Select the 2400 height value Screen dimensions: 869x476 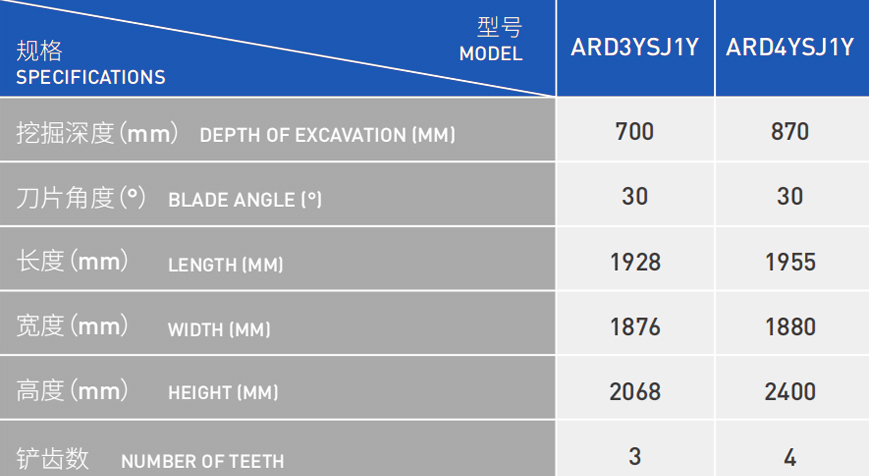pyautogui.click(x=790, y=391)
